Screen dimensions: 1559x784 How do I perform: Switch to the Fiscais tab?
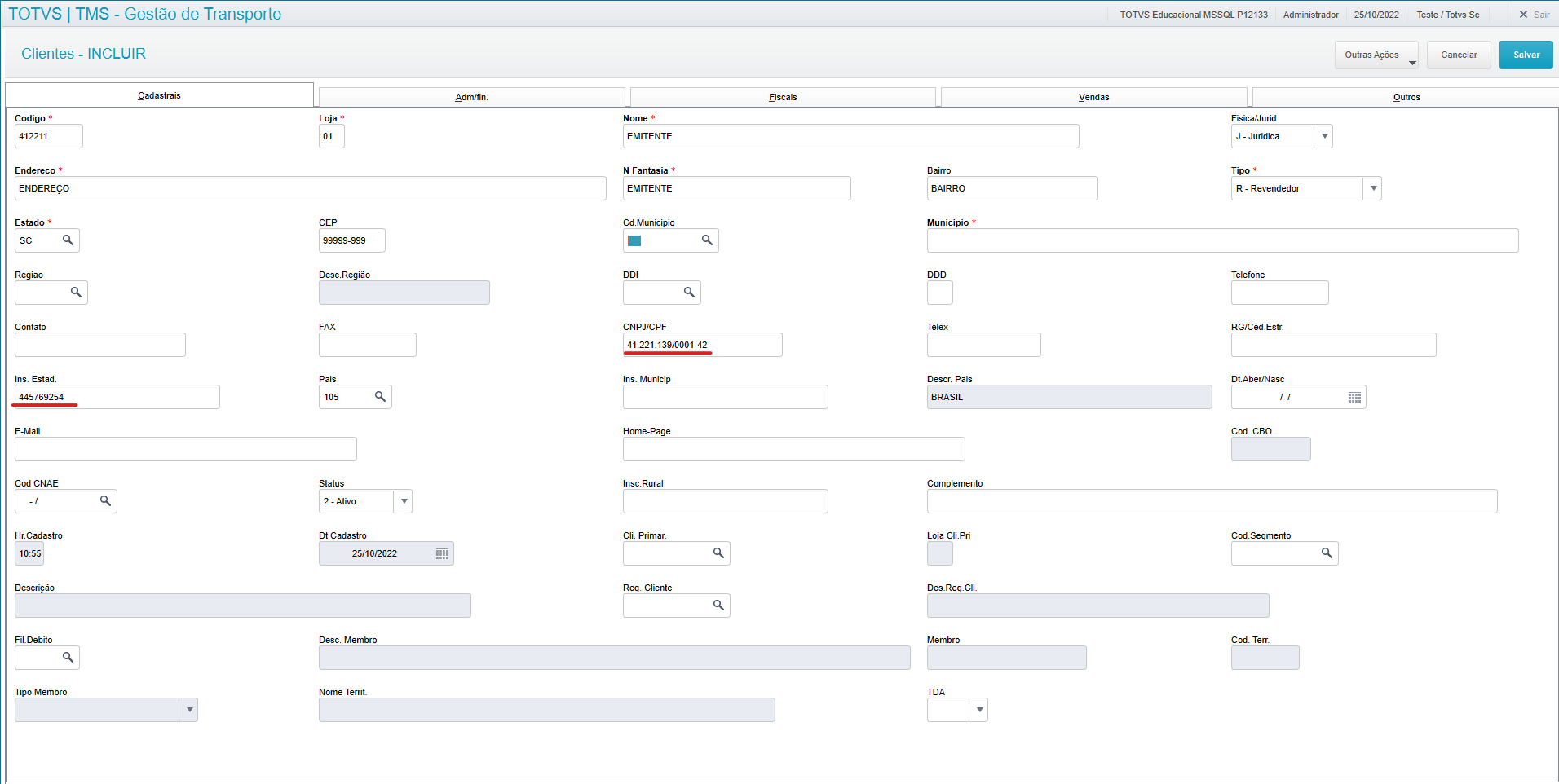pos(783,97)
